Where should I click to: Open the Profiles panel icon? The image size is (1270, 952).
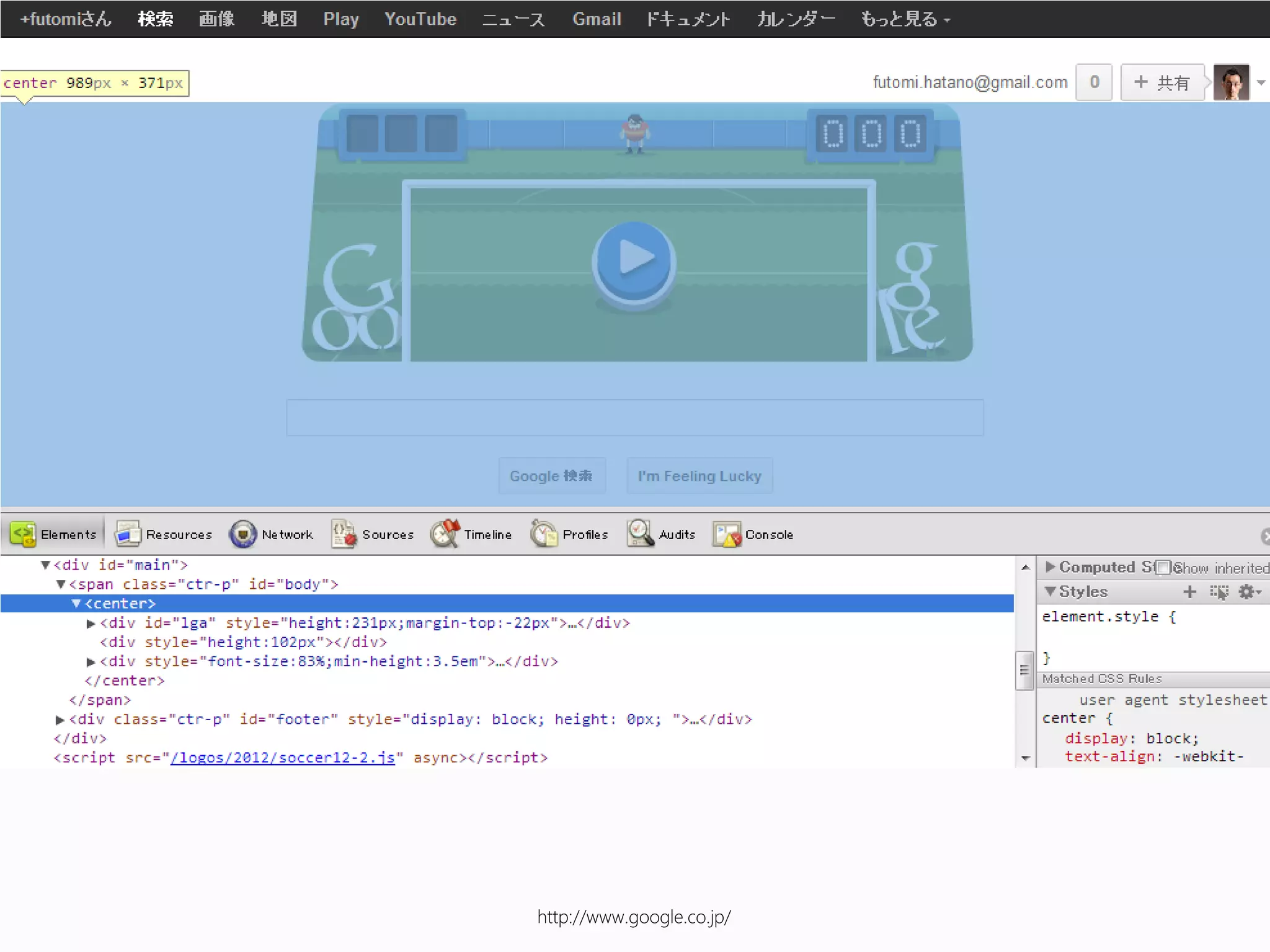pos(544,534)
